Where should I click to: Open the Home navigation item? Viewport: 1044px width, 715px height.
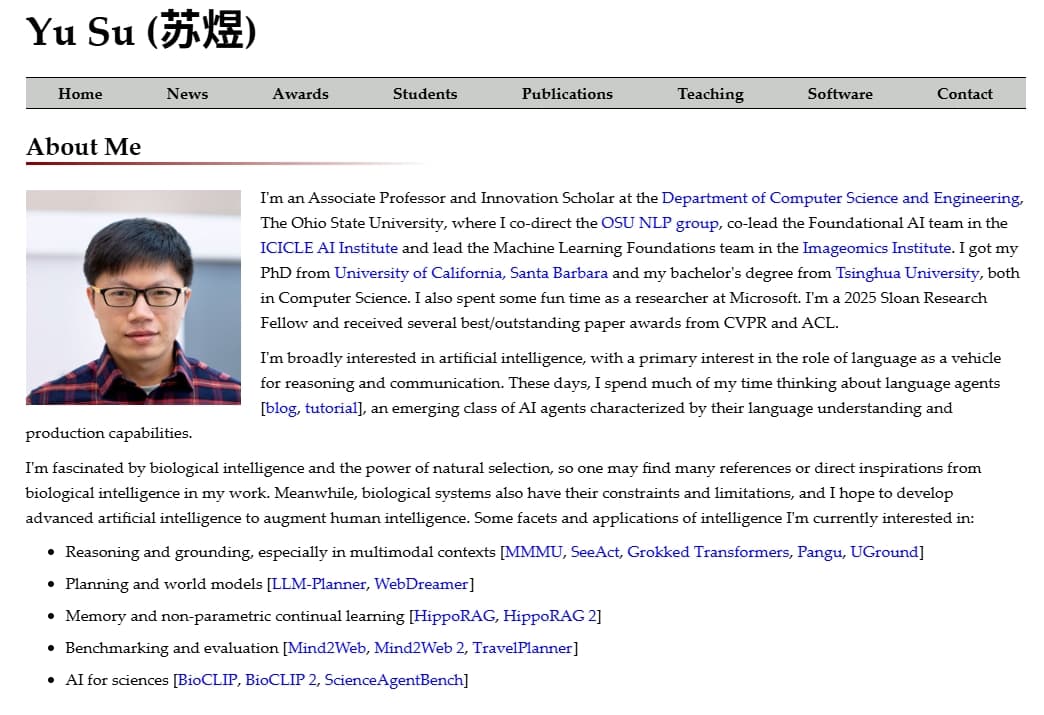(80, 94)
